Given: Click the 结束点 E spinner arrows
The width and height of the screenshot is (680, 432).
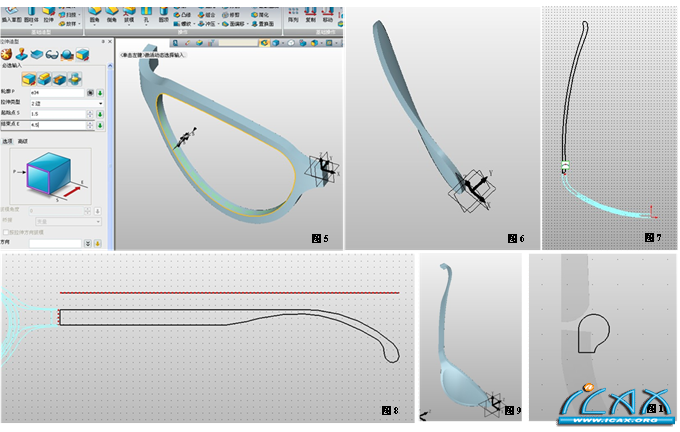Looking at the screenshot, I should tap(90, 125).
